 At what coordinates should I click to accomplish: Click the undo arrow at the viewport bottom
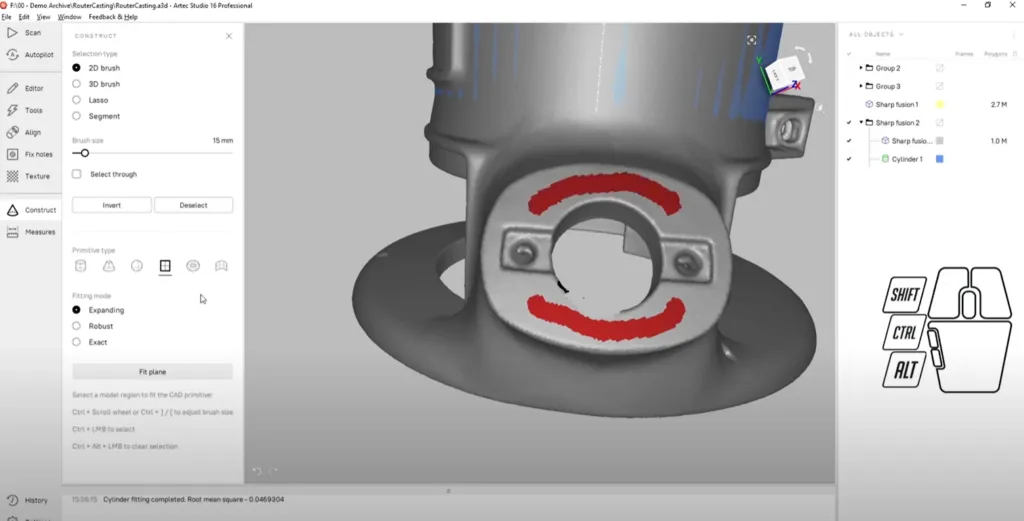coord(257,471)
